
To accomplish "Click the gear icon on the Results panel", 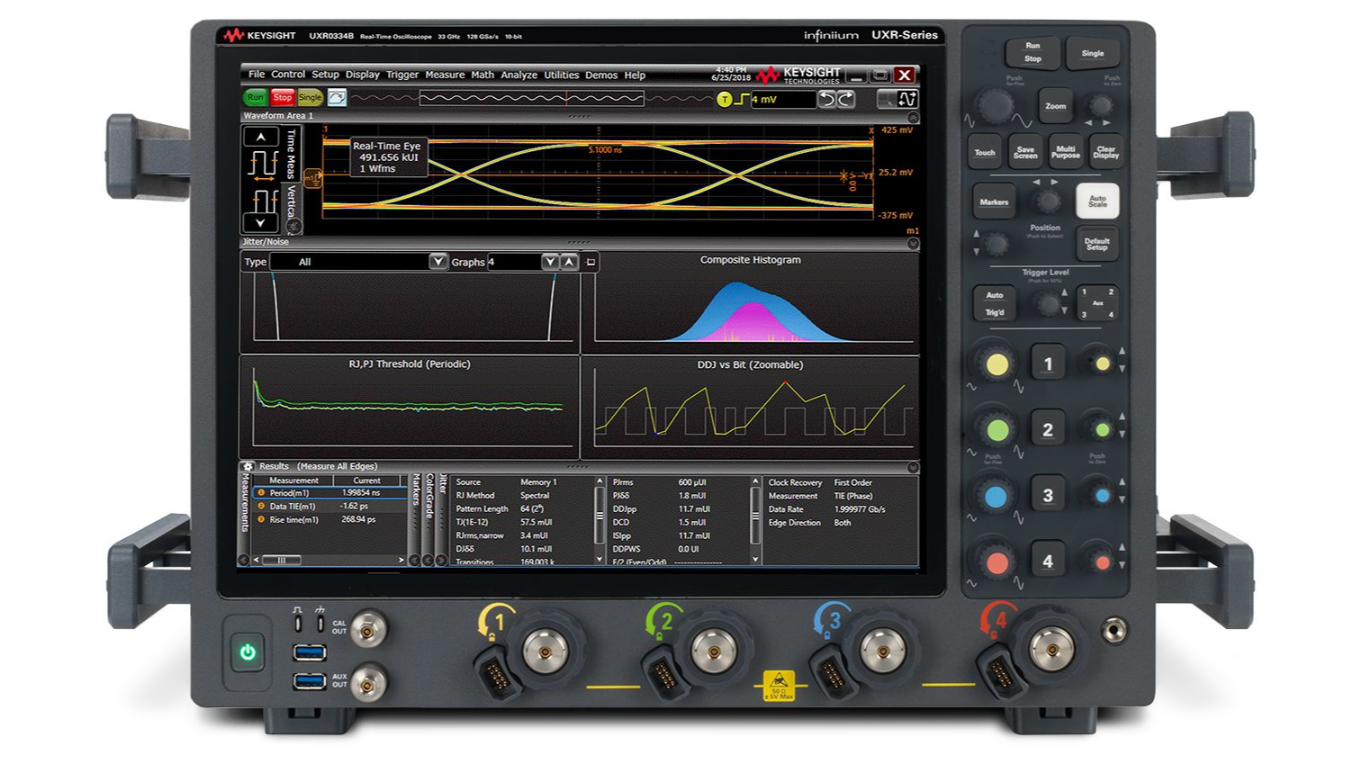I will click(248, 465).
